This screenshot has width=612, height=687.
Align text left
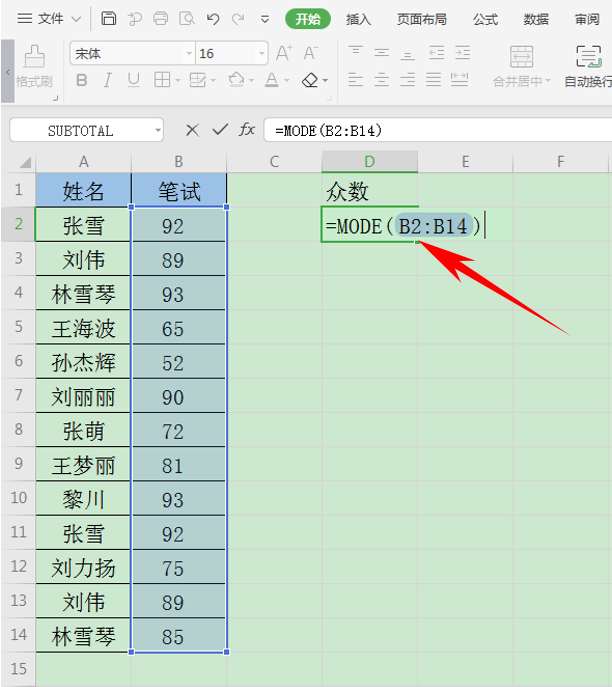click(x=355, y=80)
